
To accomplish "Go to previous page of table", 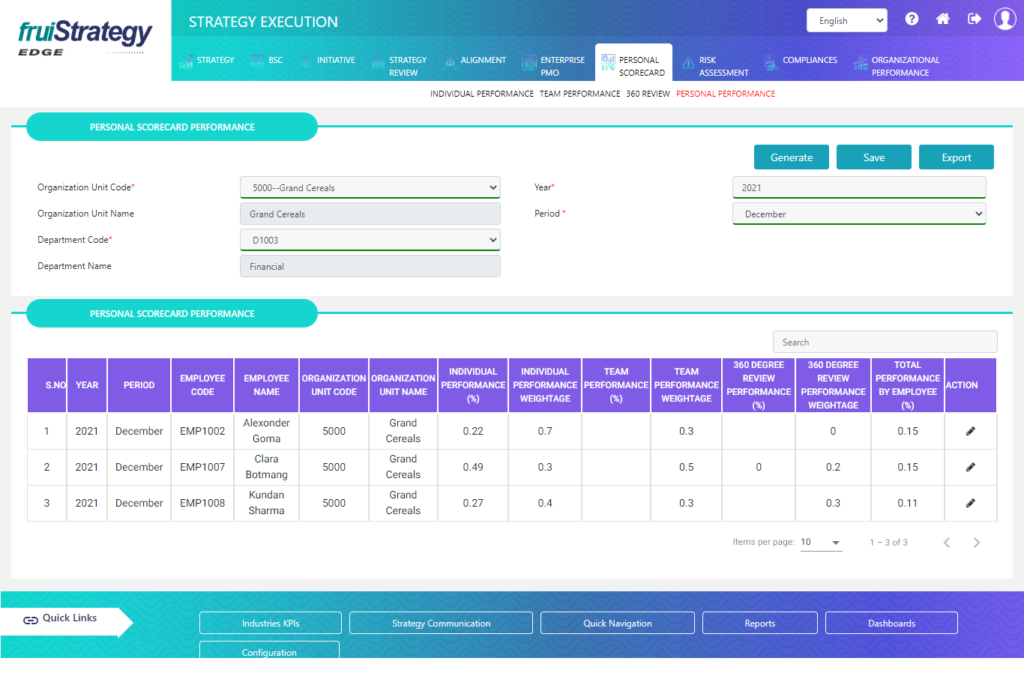I will click(946, 542).
